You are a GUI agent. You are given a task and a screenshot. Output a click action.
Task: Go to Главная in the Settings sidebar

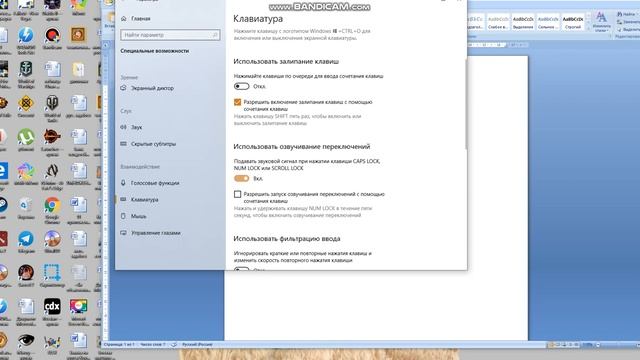coord(141,19)
